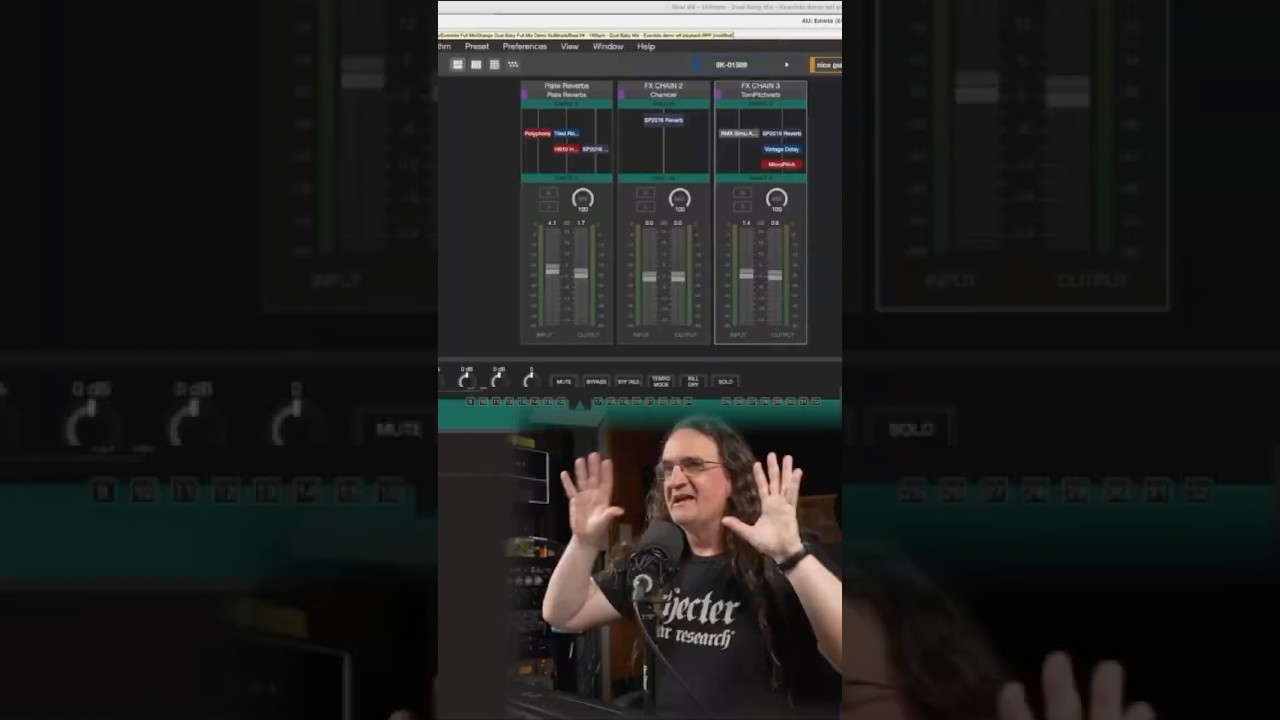
Task: Click the rightmost bottom knob labeled 0
Action: click(530, 380)
